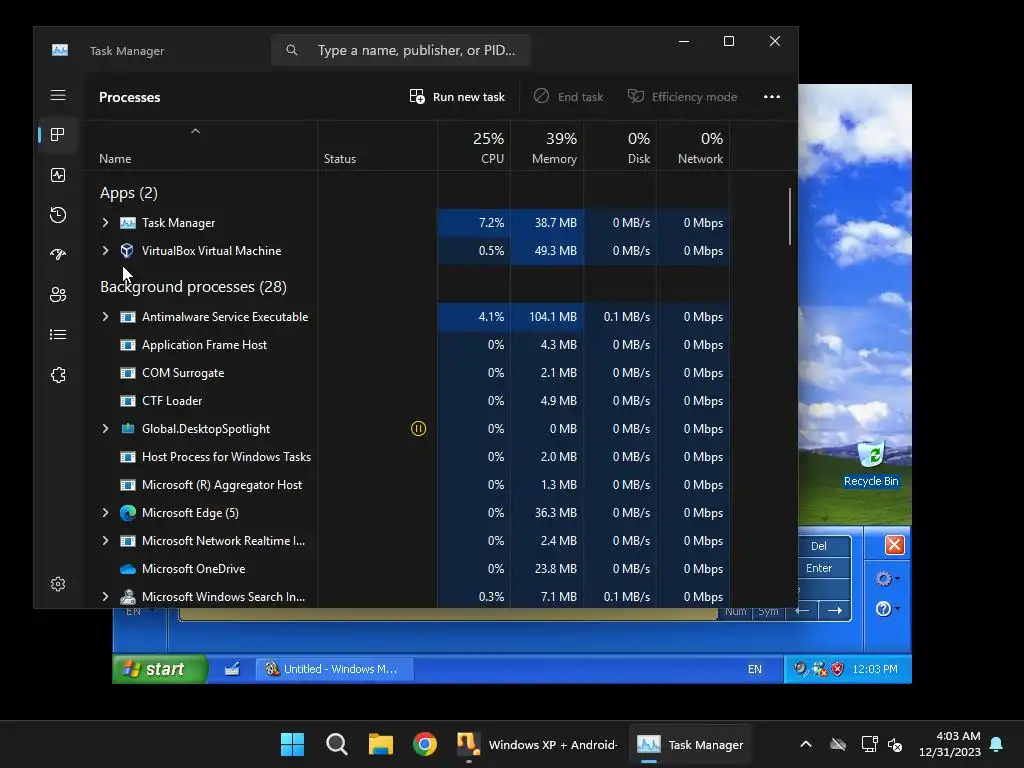
Task: Click the search magnifier icon in Task Manager
Action: pyautogui.click(x=292, y=50)
